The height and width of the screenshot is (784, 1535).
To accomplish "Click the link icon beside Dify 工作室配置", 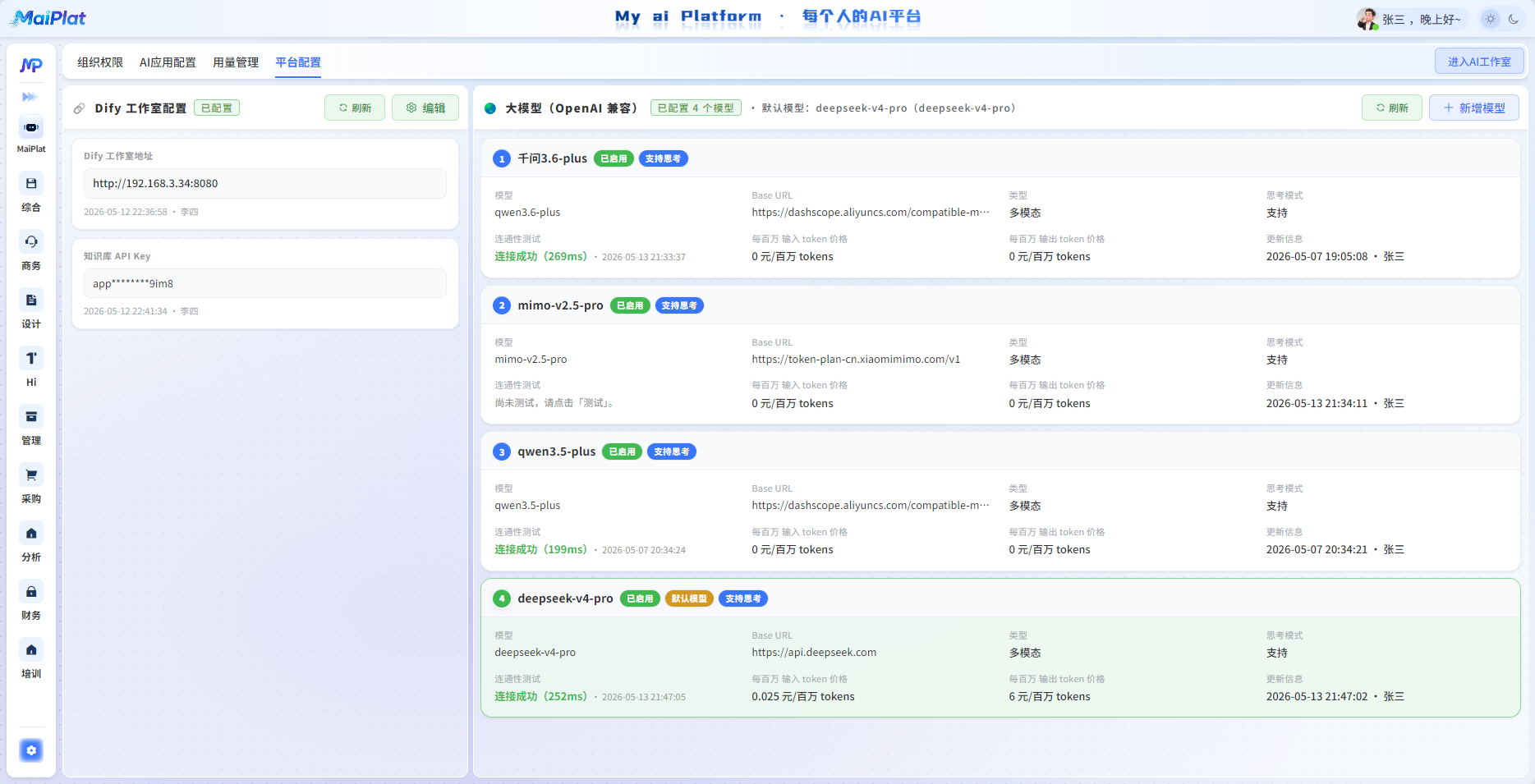I will [80, 108].
